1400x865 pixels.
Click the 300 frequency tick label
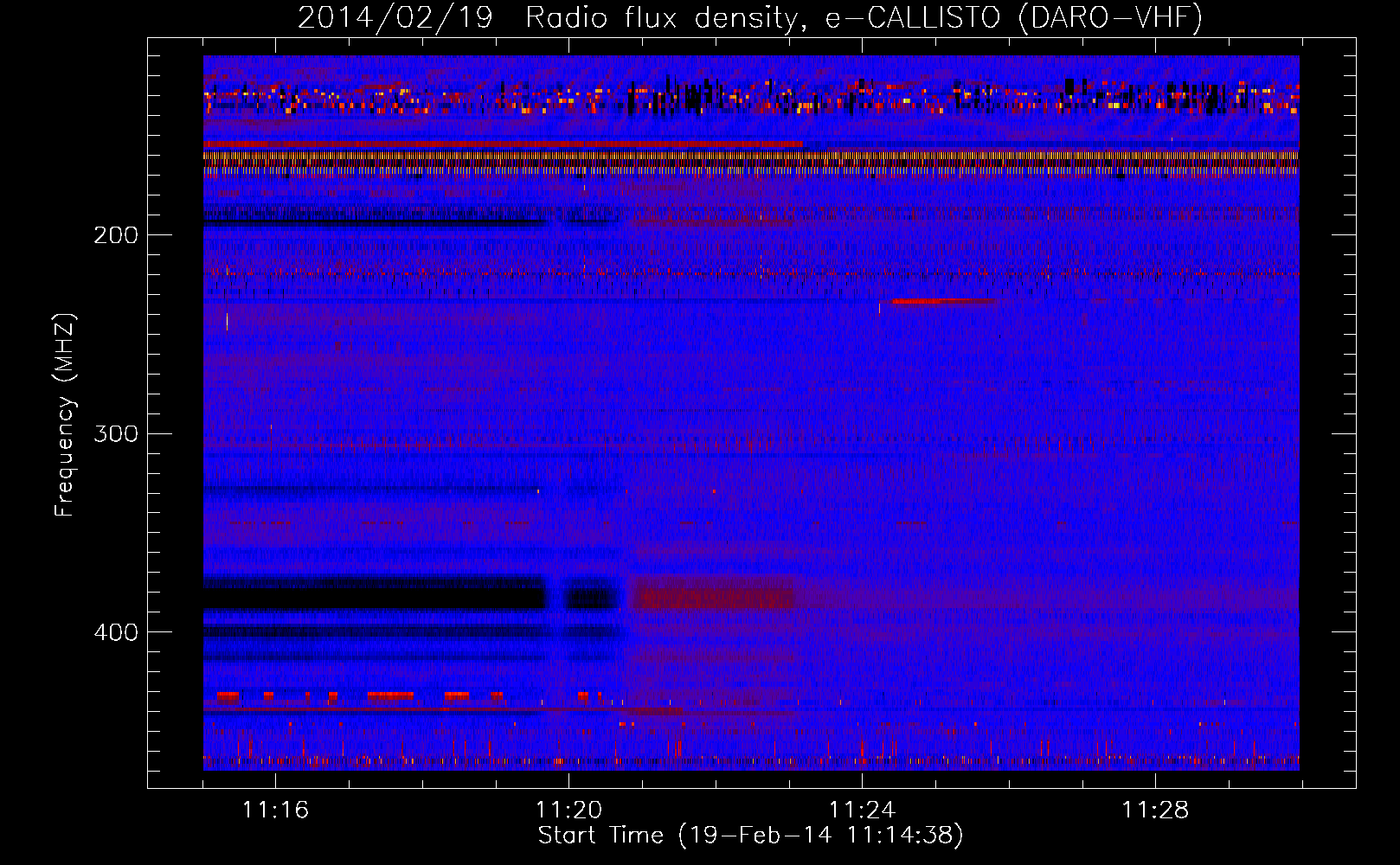pyautogui.click(x=116, y=433)
